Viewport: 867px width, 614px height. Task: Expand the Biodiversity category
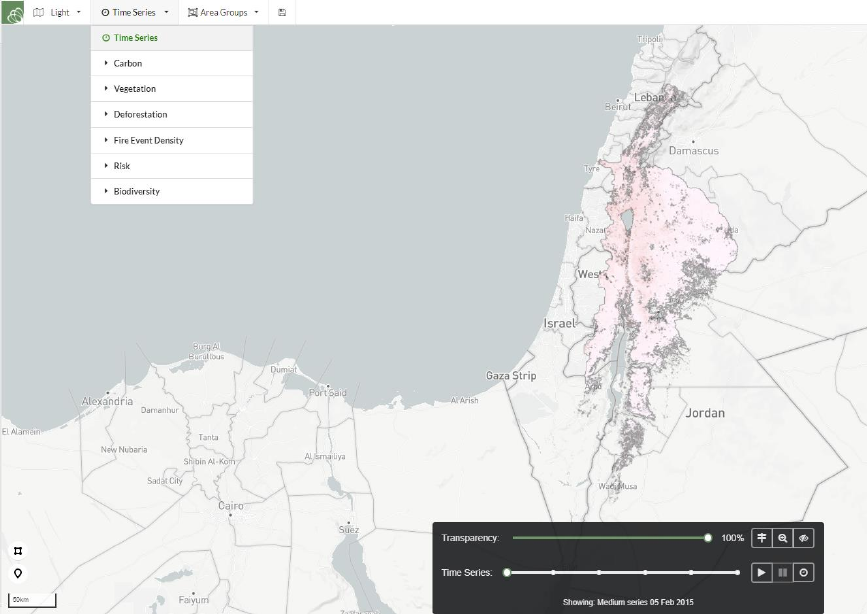pos(171,191)
